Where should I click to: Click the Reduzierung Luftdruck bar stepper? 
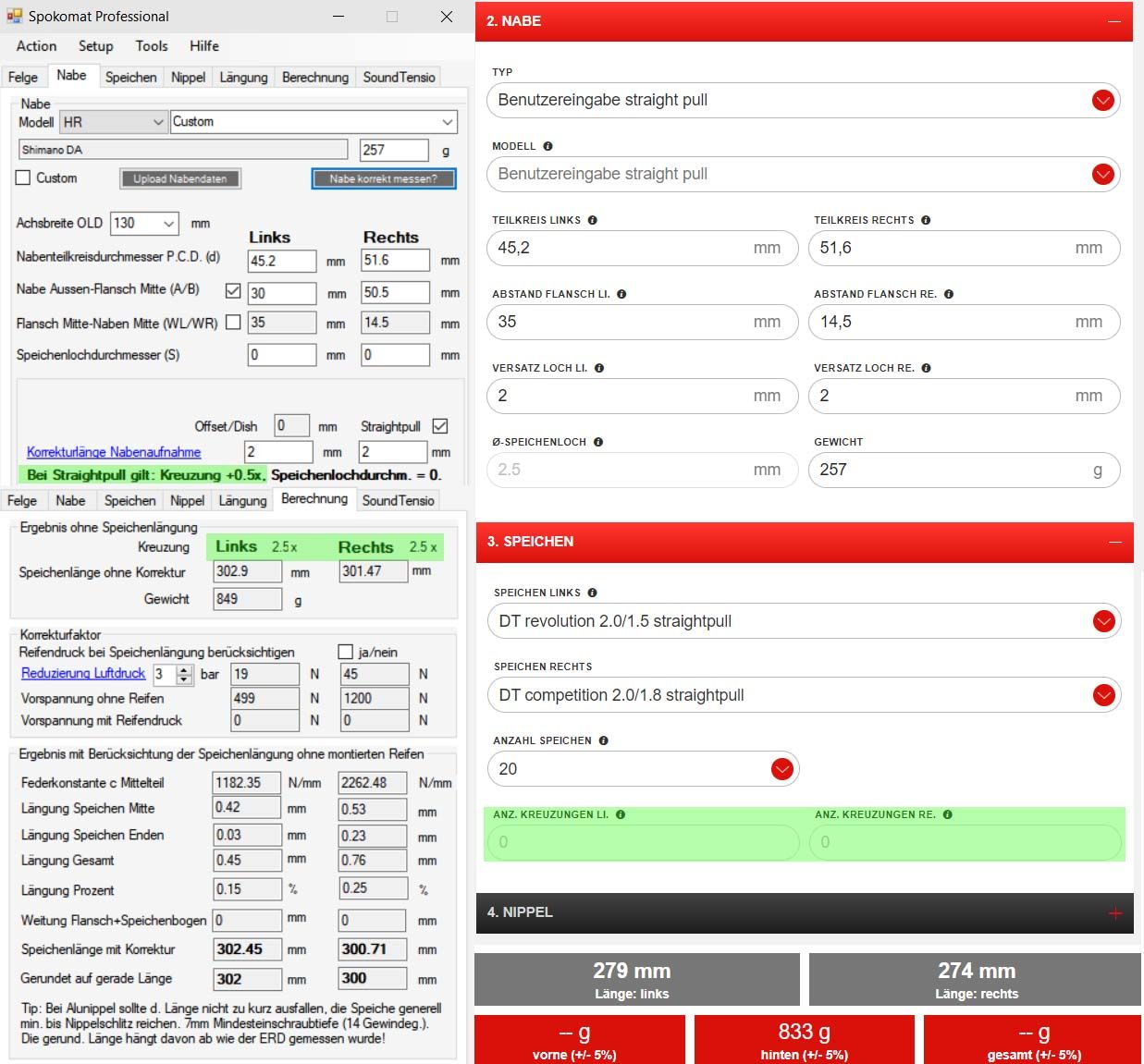[184, 674]
